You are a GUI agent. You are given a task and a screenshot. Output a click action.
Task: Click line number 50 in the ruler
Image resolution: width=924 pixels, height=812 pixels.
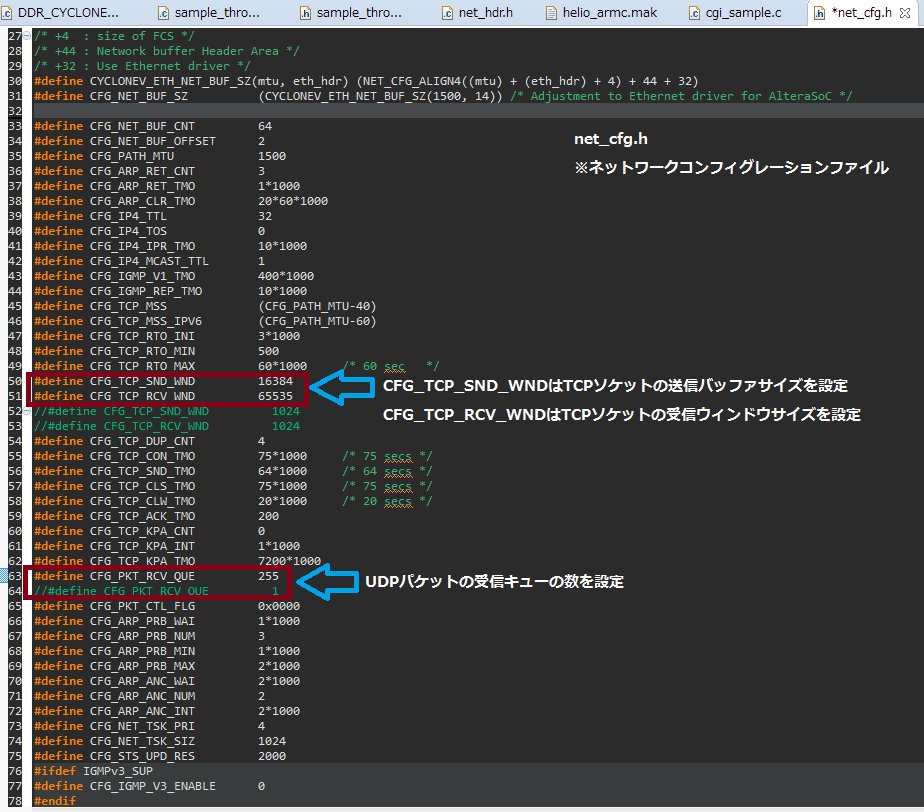coord(14,381)
